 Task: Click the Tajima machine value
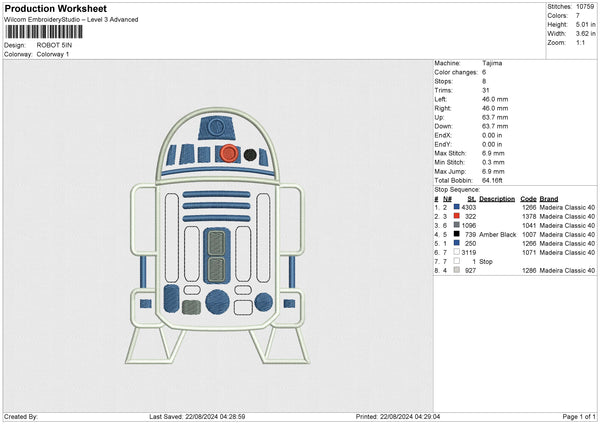[x=493, y=63]
